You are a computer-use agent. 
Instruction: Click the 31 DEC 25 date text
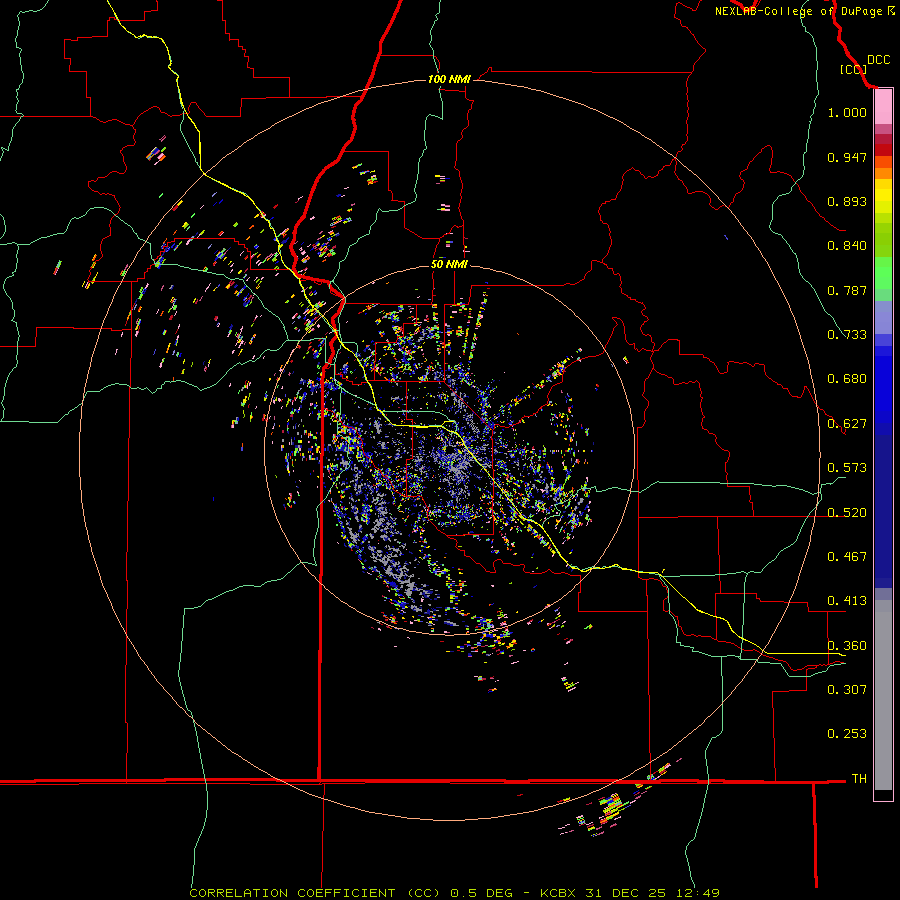(626, 893)
